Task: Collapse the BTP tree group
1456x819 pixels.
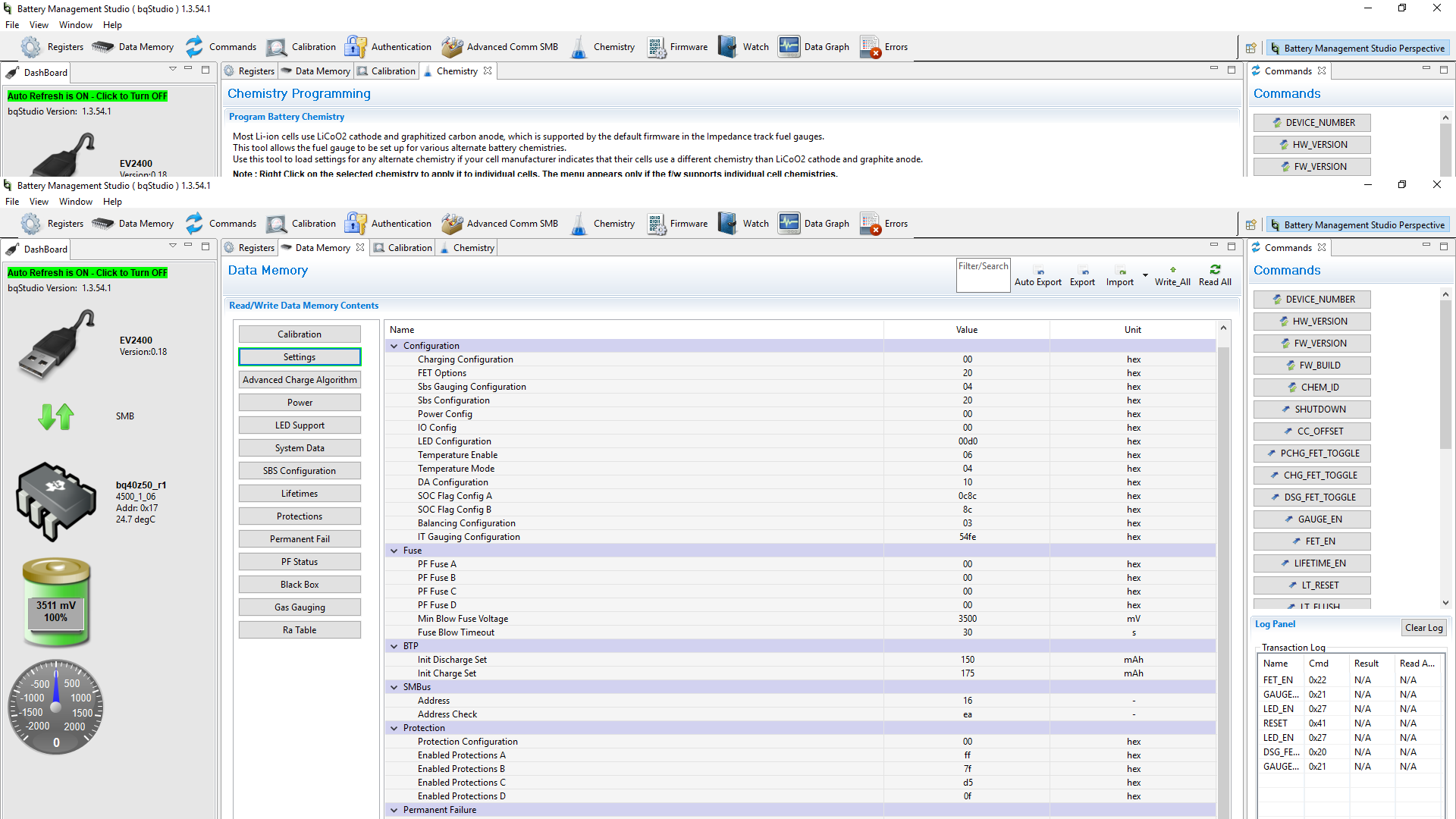Action: tap(394, 646)
